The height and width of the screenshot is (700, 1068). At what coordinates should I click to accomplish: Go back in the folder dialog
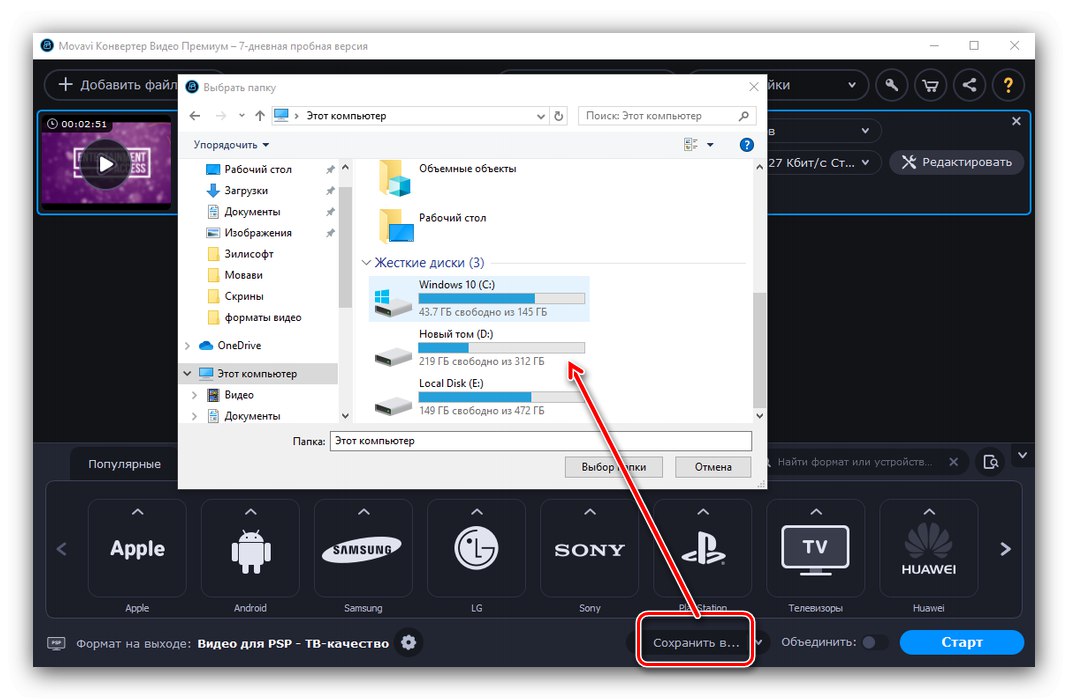pos(195,116)
